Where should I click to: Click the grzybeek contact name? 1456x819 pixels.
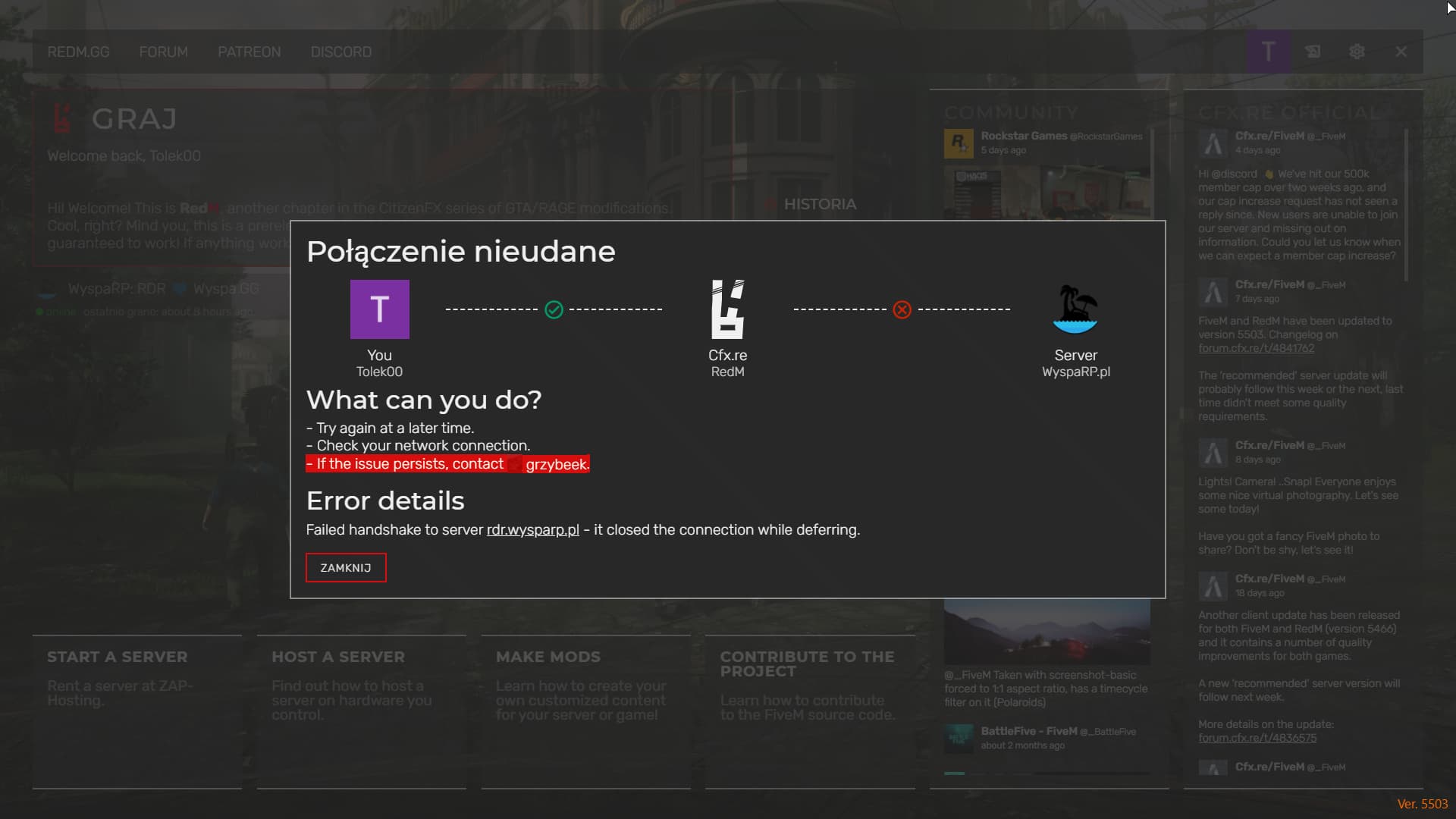[556, 464]
